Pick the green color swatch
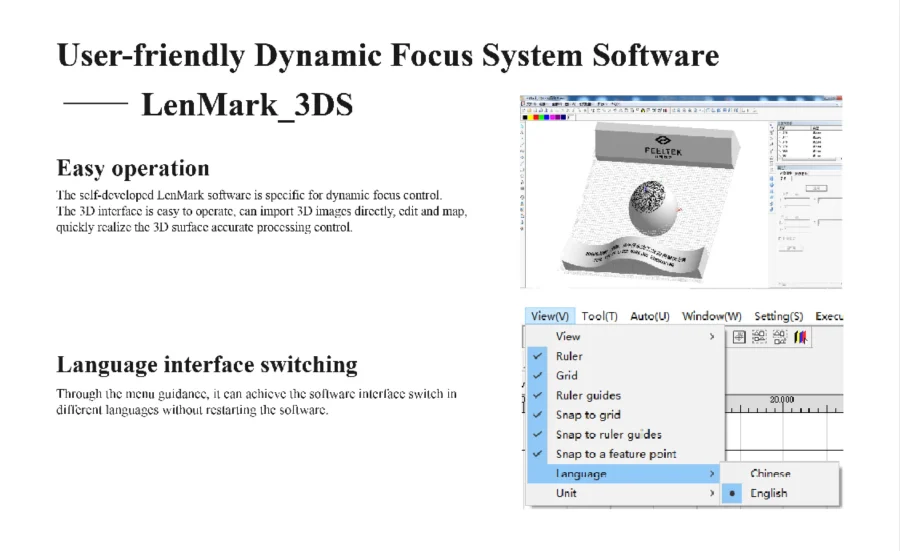Viewport: 900px width, 551px height. (541, 117)
